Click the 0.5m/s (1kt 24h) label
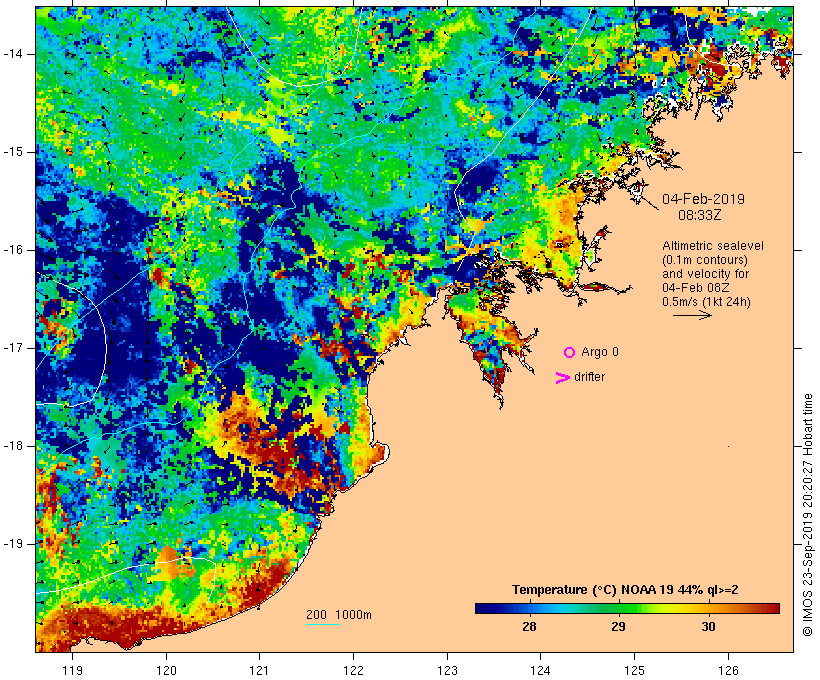This screenshot has width=820, height=680. click(707, 302)
